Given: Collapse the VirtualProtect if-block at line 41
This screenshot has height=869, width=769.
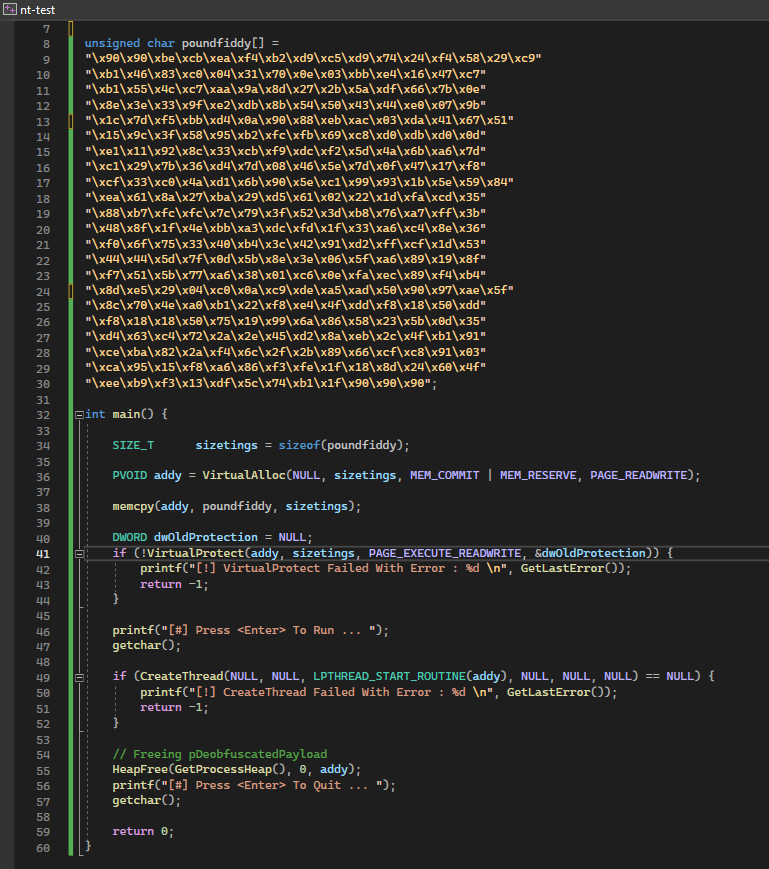Looking at the screenshot, I should [x=79, y=553].
